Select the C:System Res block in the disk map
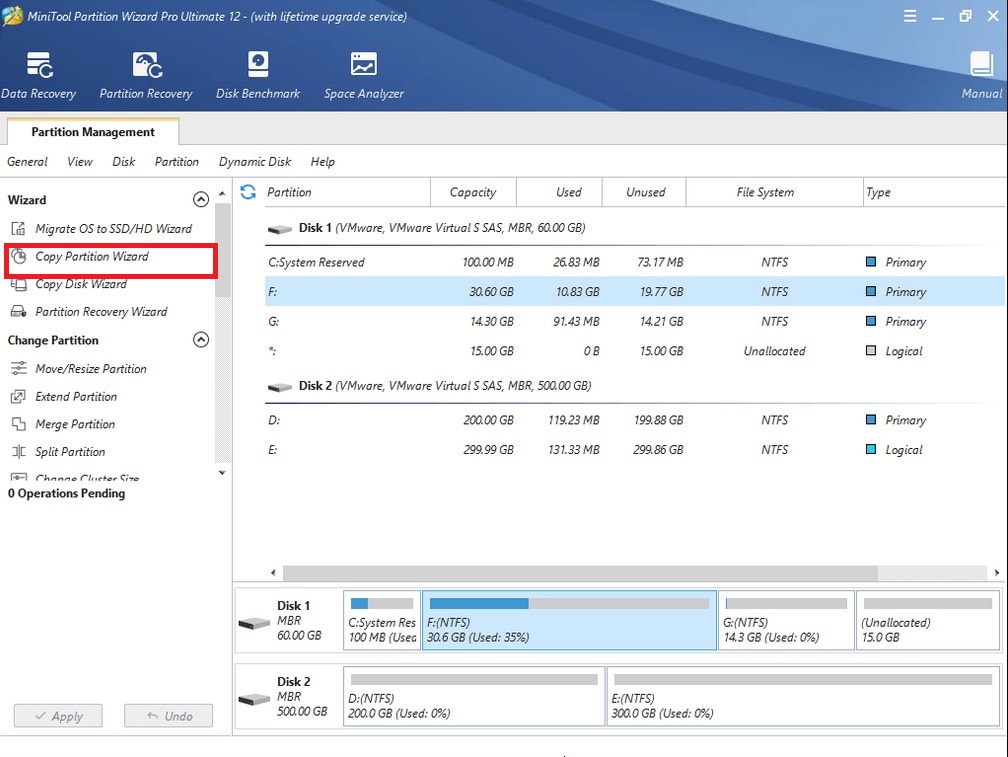Screen dimensions: 1008x757 pos(382,621)
